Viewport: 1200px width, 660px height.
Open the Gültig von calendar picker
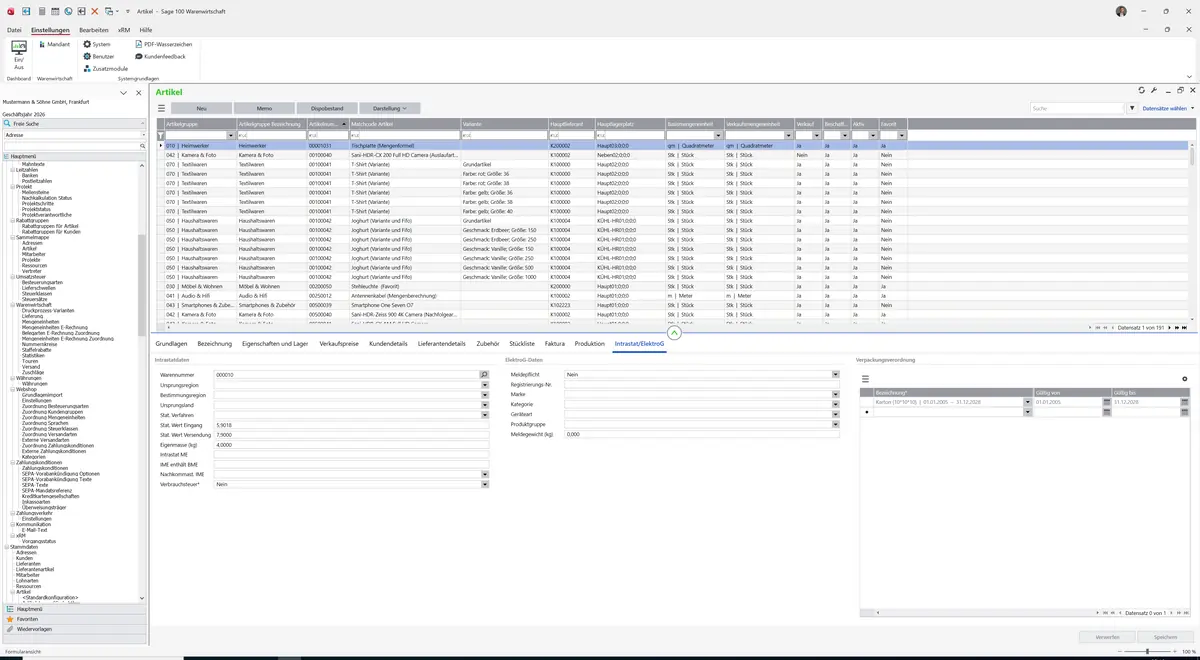point(1106,402)
